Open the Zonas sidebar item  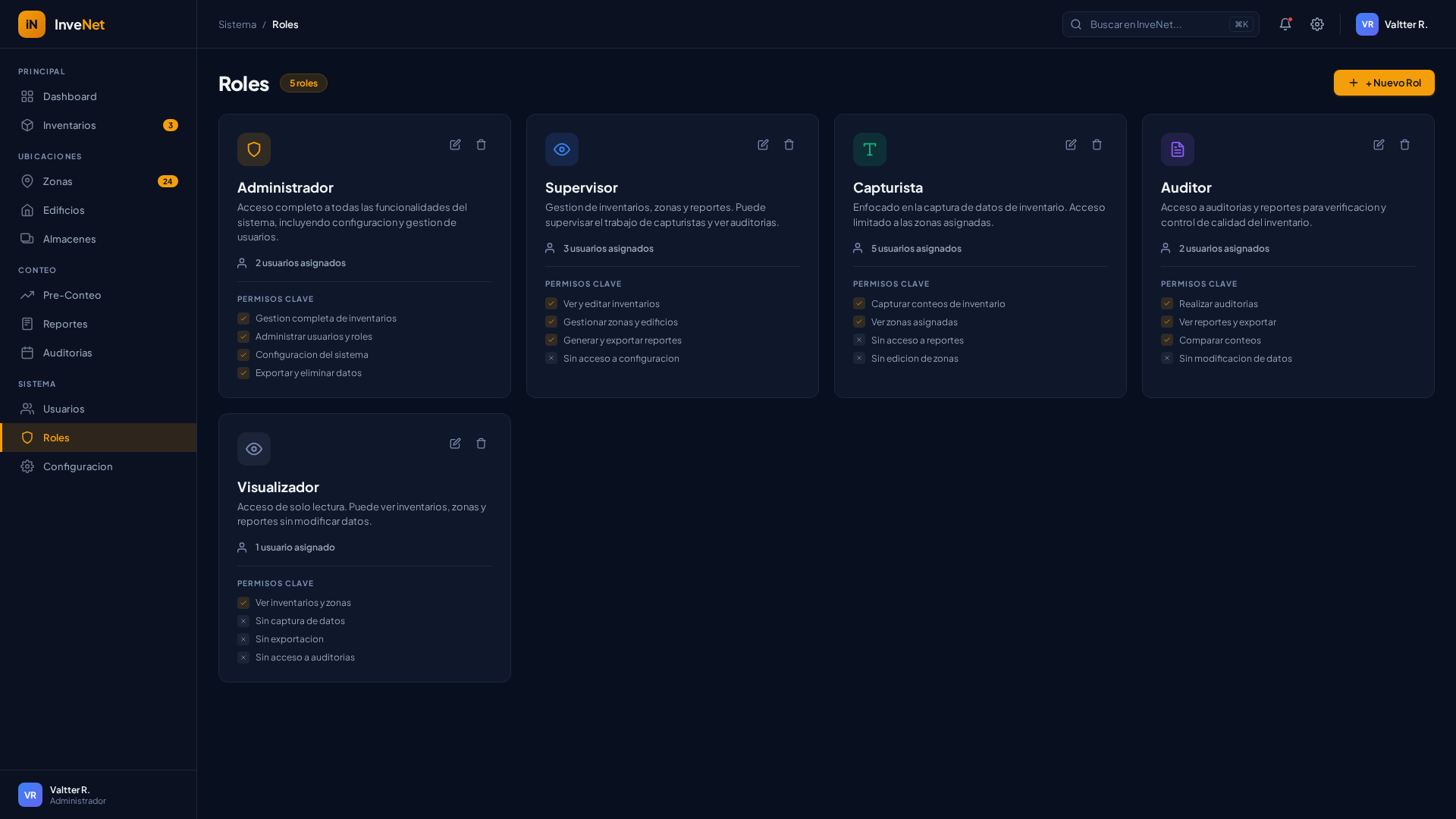pos(58,181)
